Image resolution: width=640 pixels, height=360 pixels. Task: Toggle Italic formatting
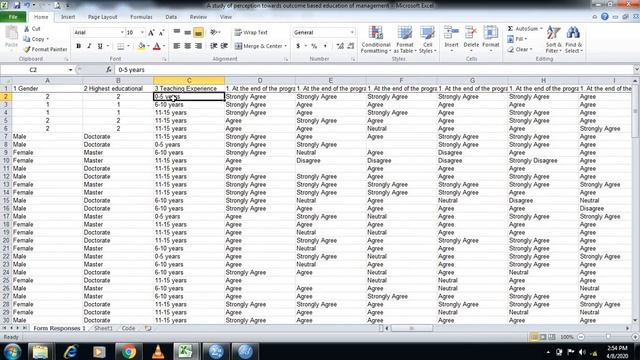(x=89, y=46)
